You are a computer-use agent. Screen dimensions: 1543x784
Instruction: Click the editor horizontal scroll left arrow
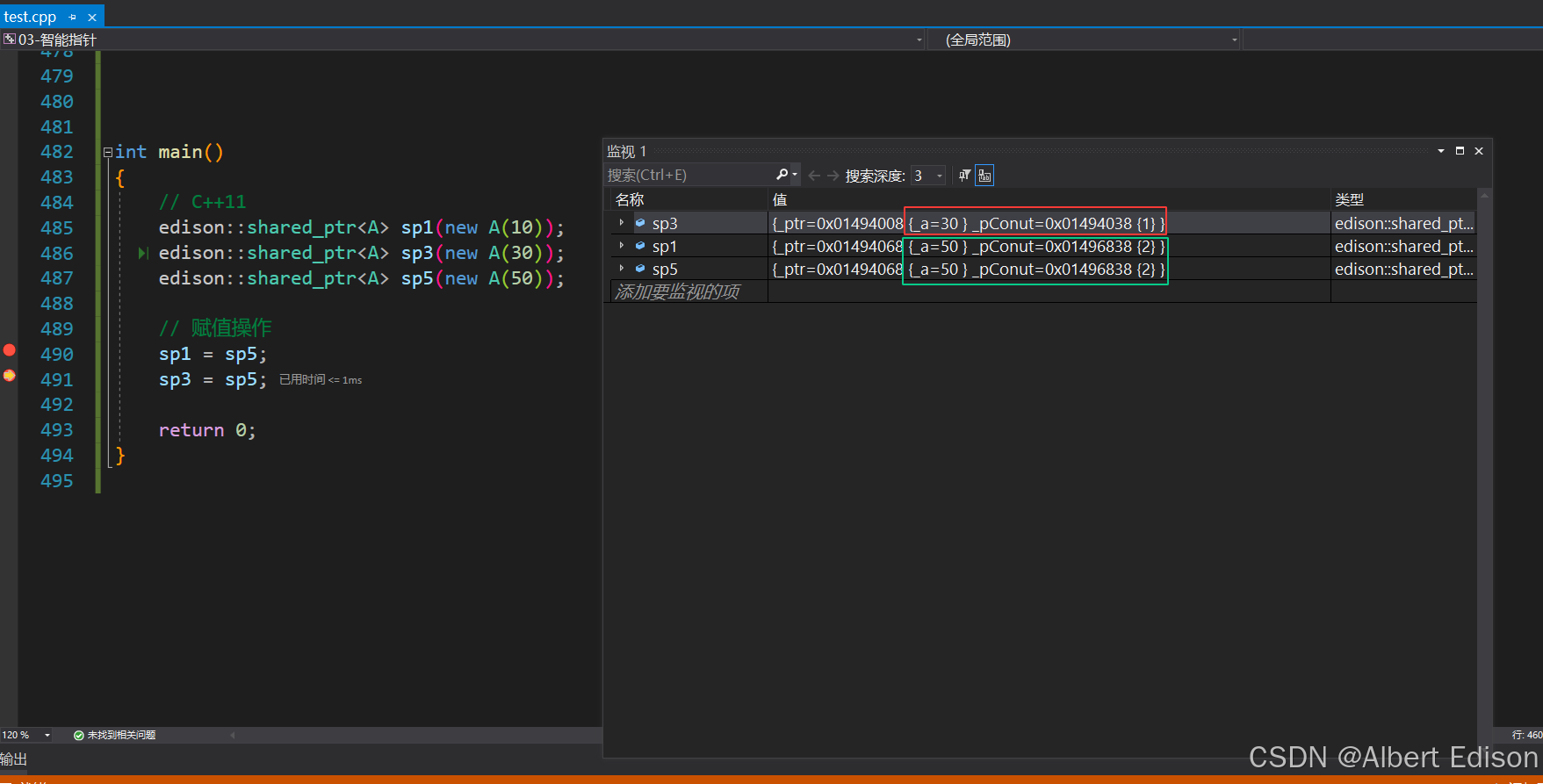[x=233, y=735]
